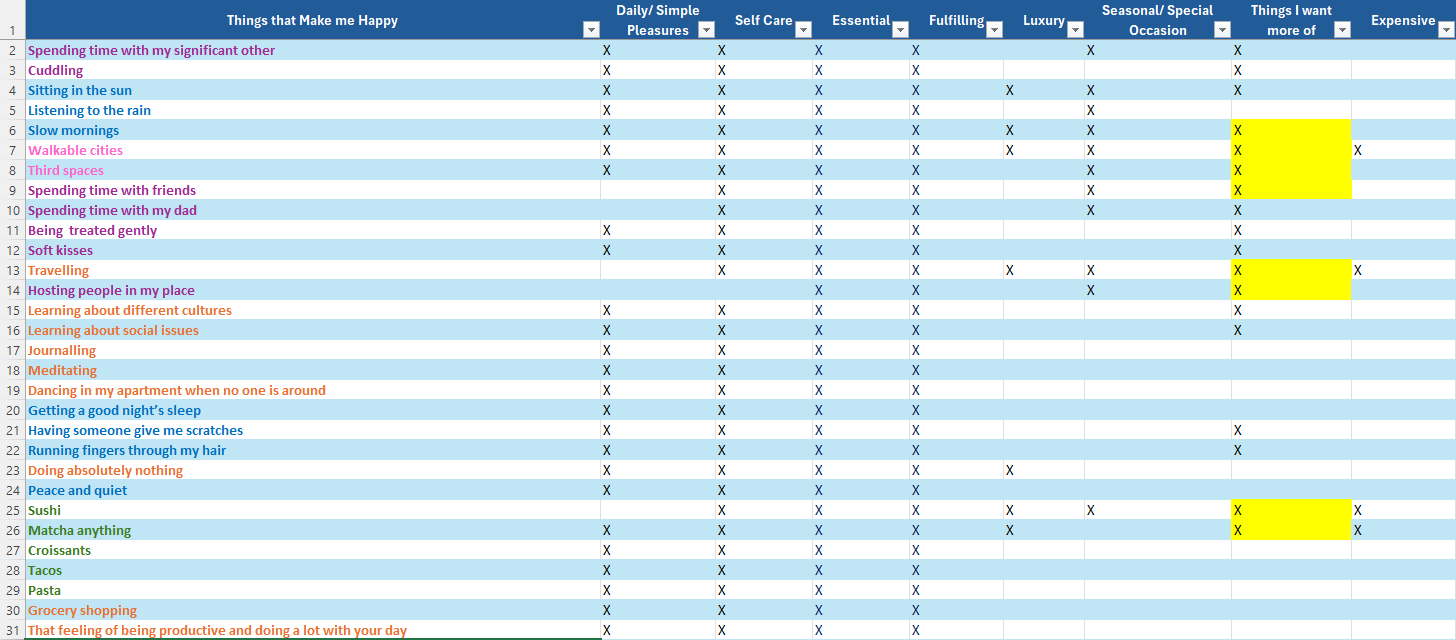Click the yellow cell in the Sushi row

(x=1290, y=510)
